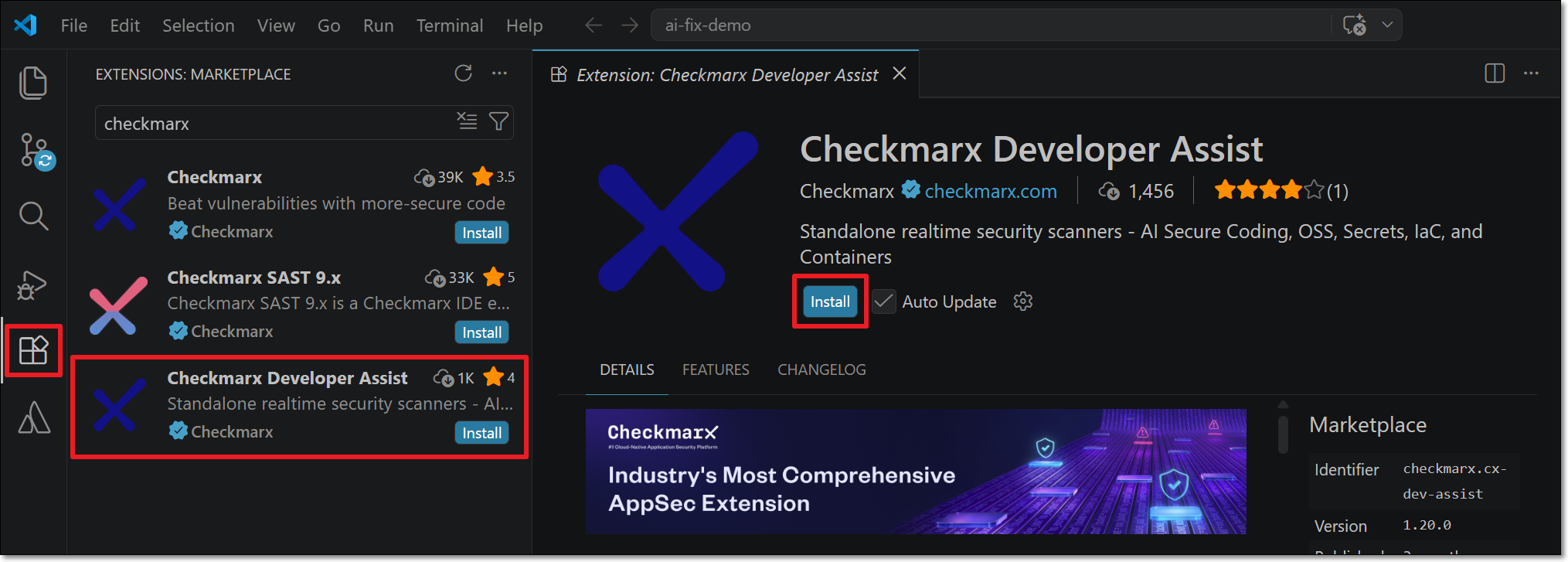Install Checkmarx SAST 9.x from the list

tap(481, 332)
